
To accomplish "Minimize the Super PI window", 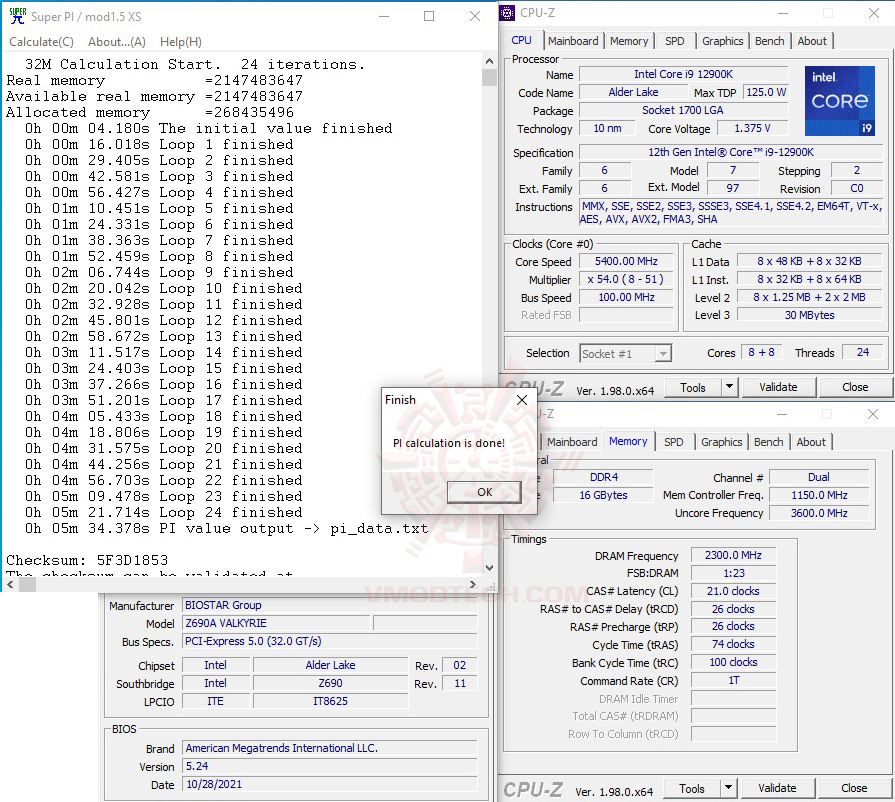I will click(384, 16).
